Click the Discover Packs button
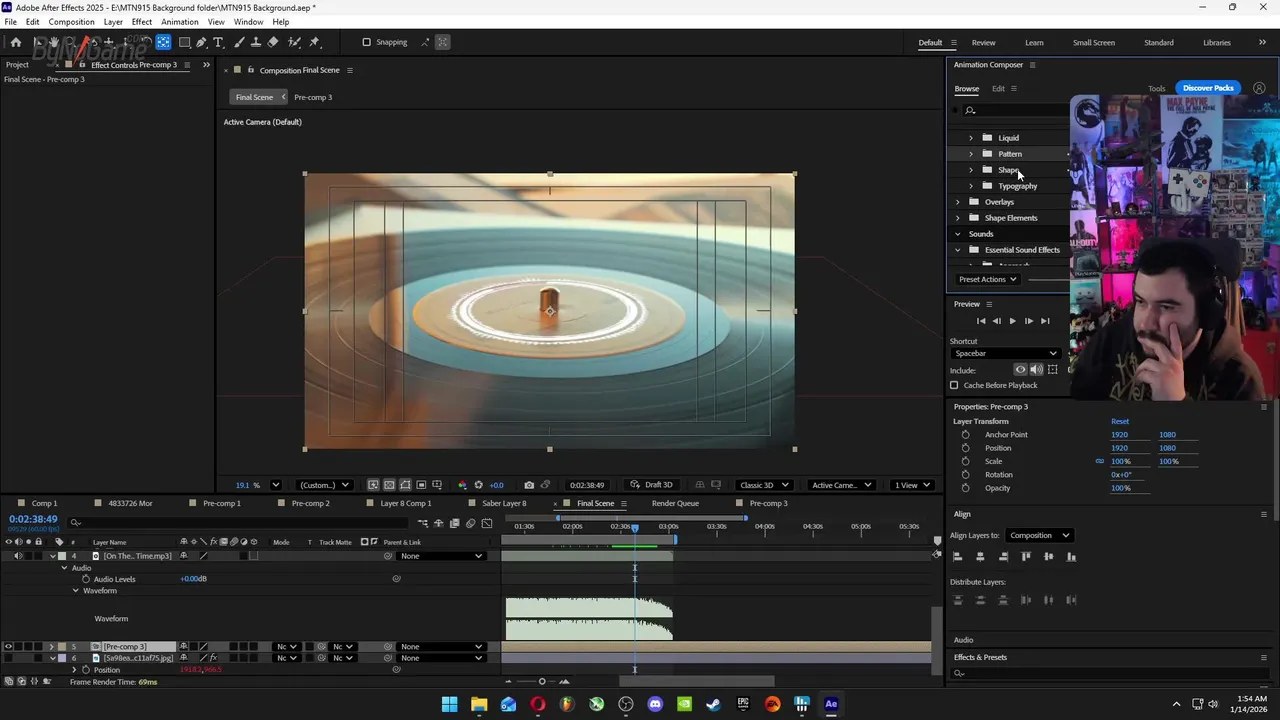The width and height of the screenshot is (1280, 720). (1208, 88)
